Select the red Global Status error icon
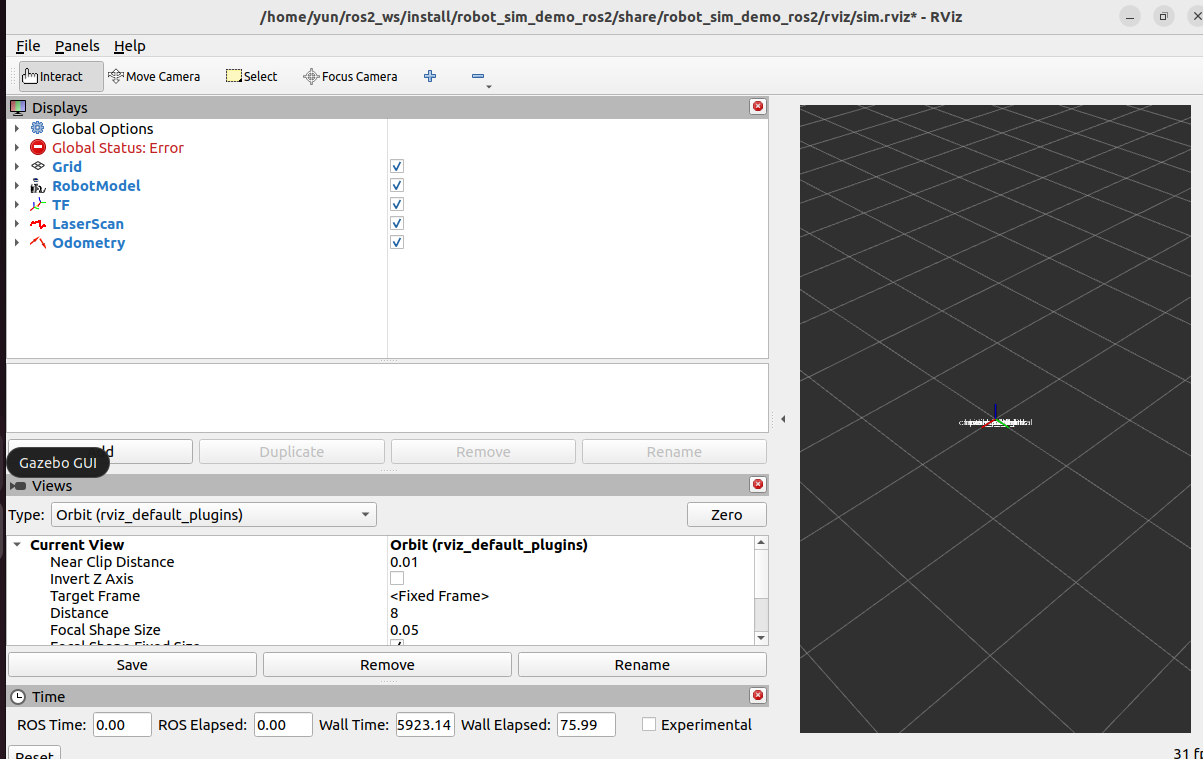 pyautogui.click(x=38, y=147)
